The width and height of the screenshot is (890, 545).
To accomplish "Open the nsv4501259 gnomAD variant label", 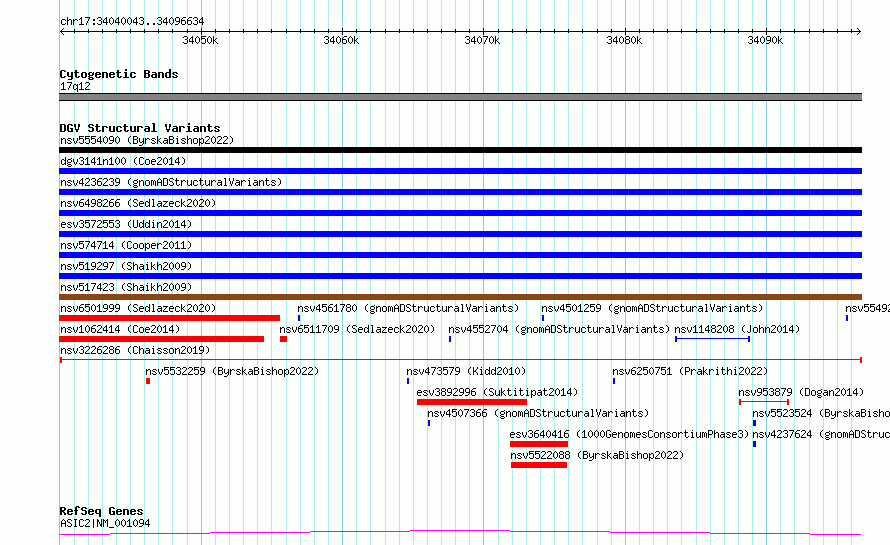I will click(x=652, y=308).
